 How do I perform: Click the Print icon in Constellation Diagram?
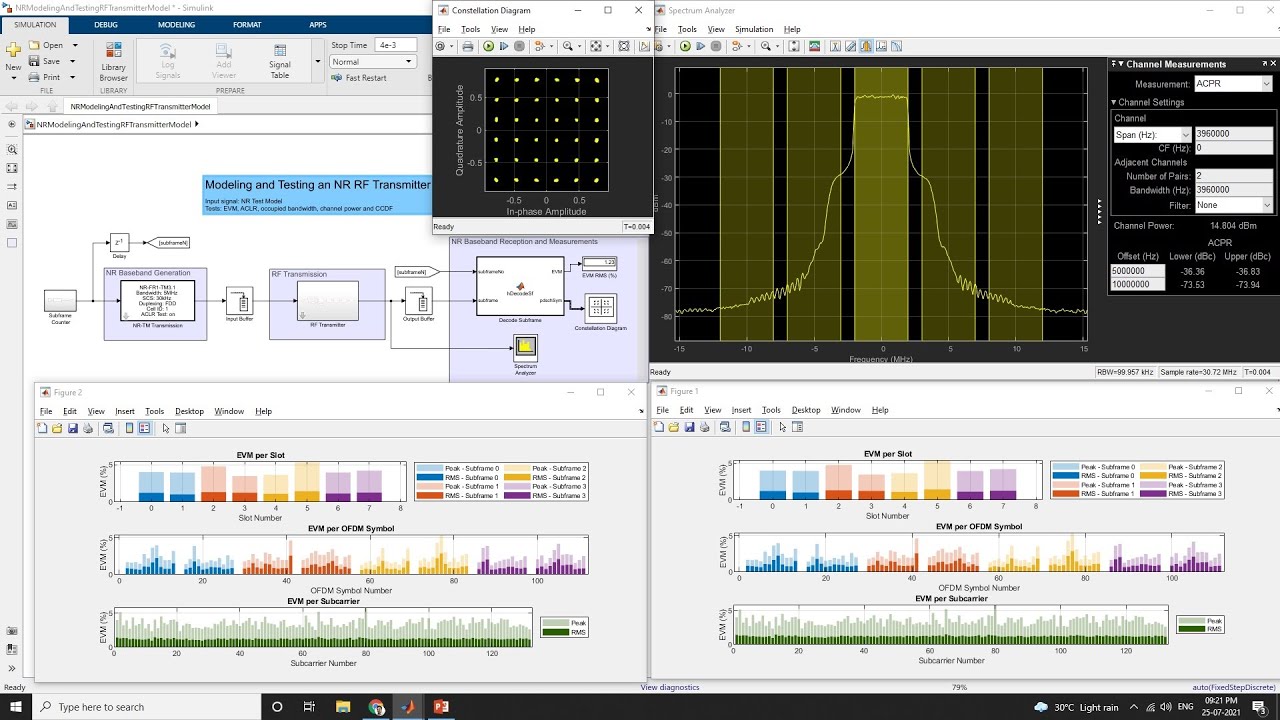coord(467,46)
